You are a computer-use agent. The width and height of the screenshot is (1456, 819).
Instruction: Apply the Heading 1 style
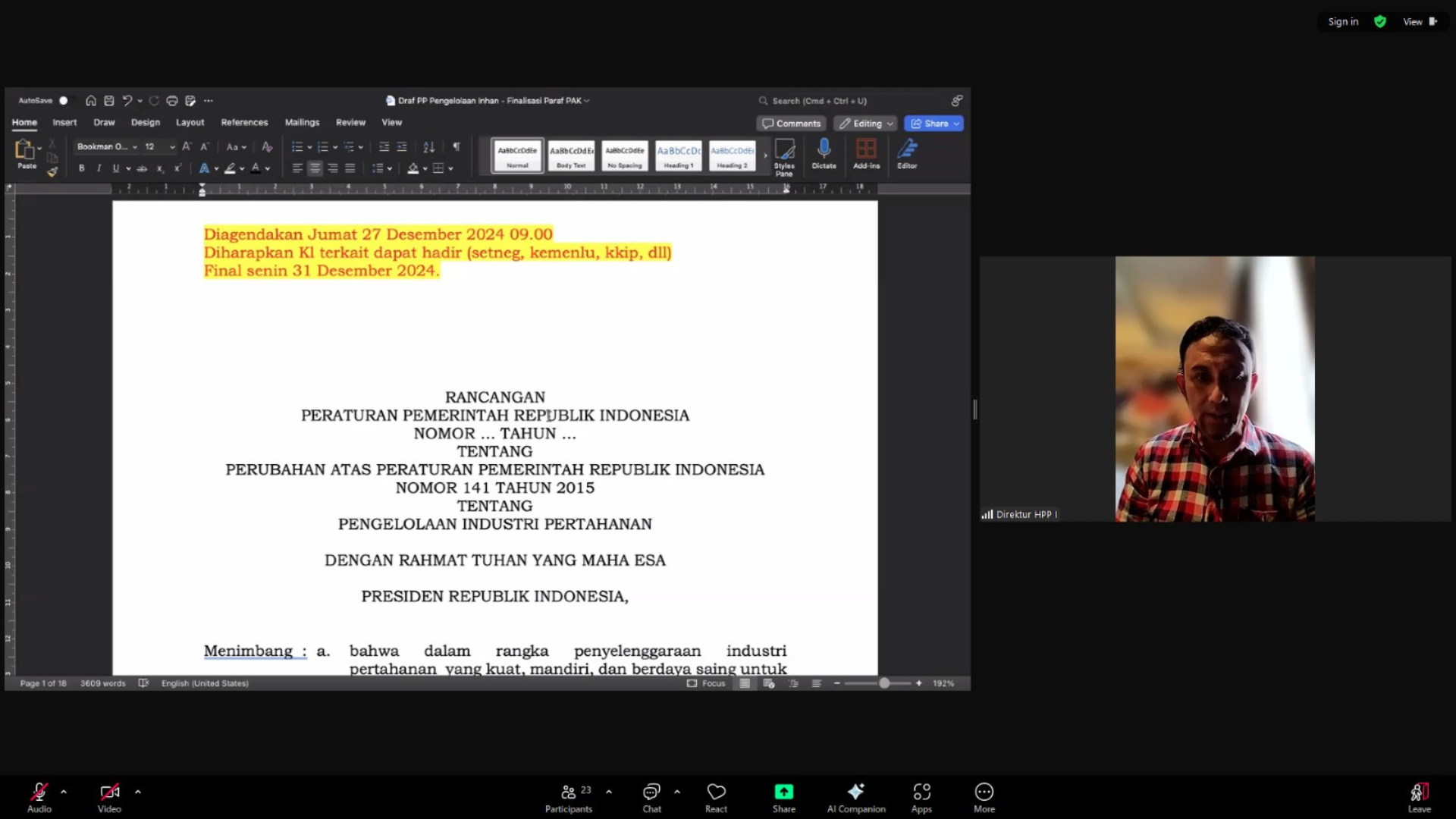click(679, 155)
